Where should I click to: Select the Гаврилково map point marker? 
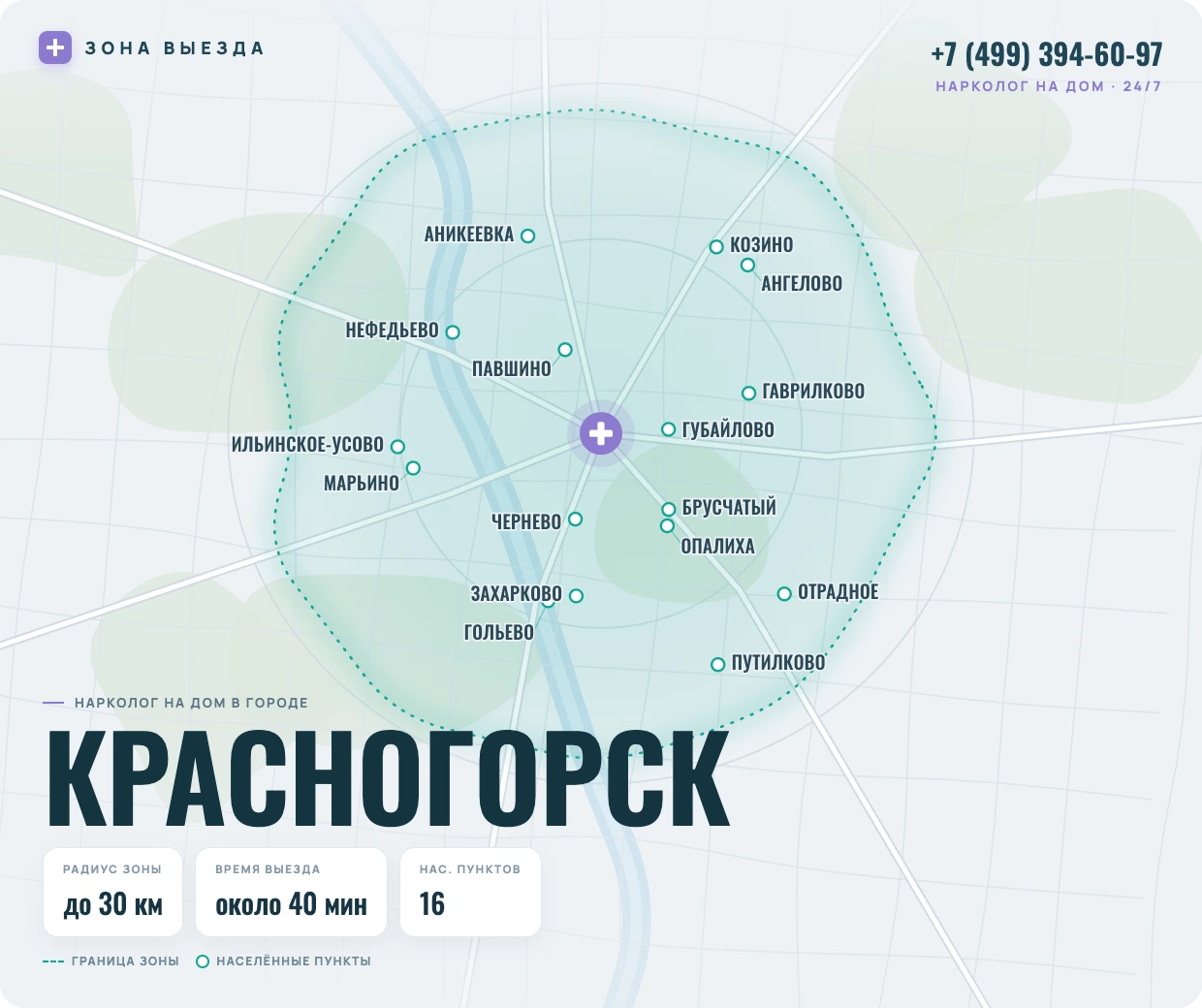pos(748,394)
